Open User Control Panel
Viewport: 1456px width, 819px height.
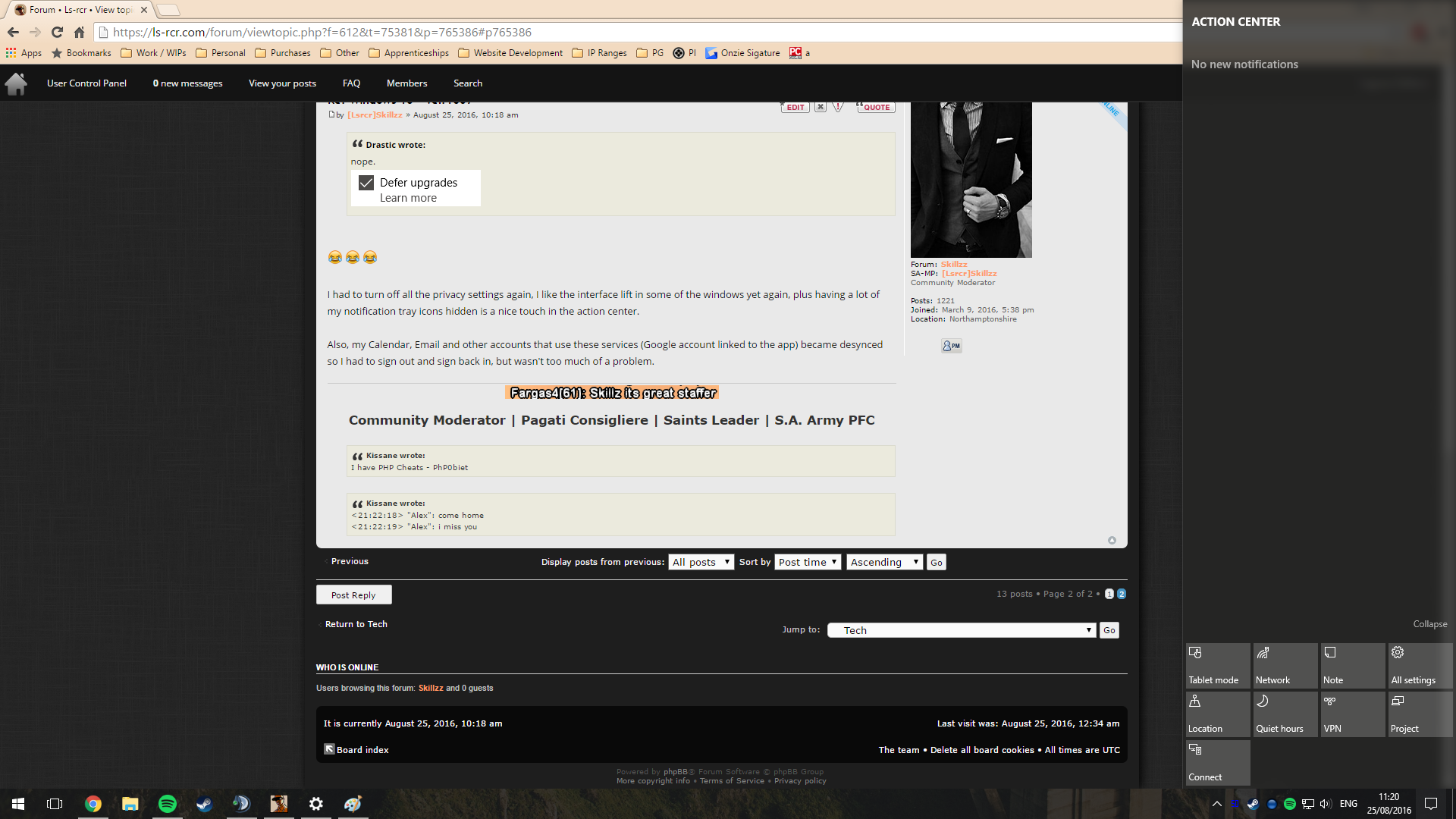pyautogui.click(x=86, y=83)
